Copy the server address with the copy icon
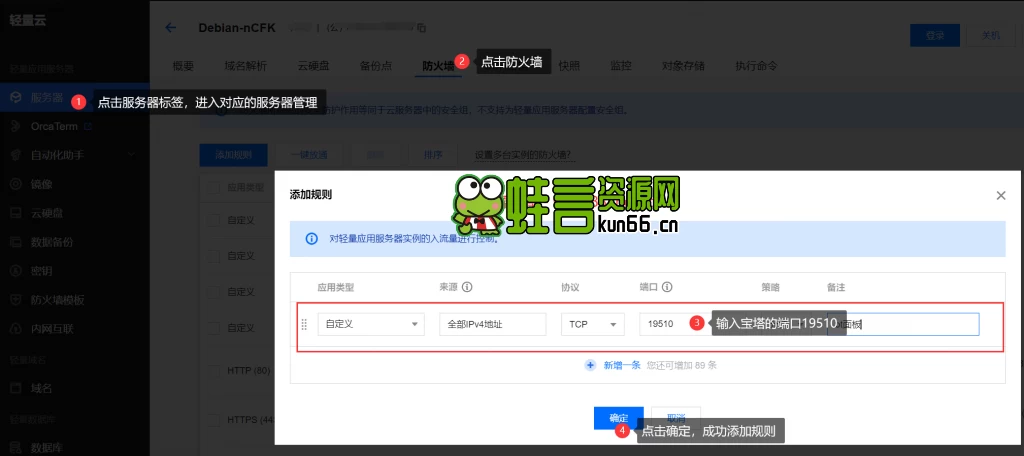This screenshot has height=456, width=1024. click(421, 27)
